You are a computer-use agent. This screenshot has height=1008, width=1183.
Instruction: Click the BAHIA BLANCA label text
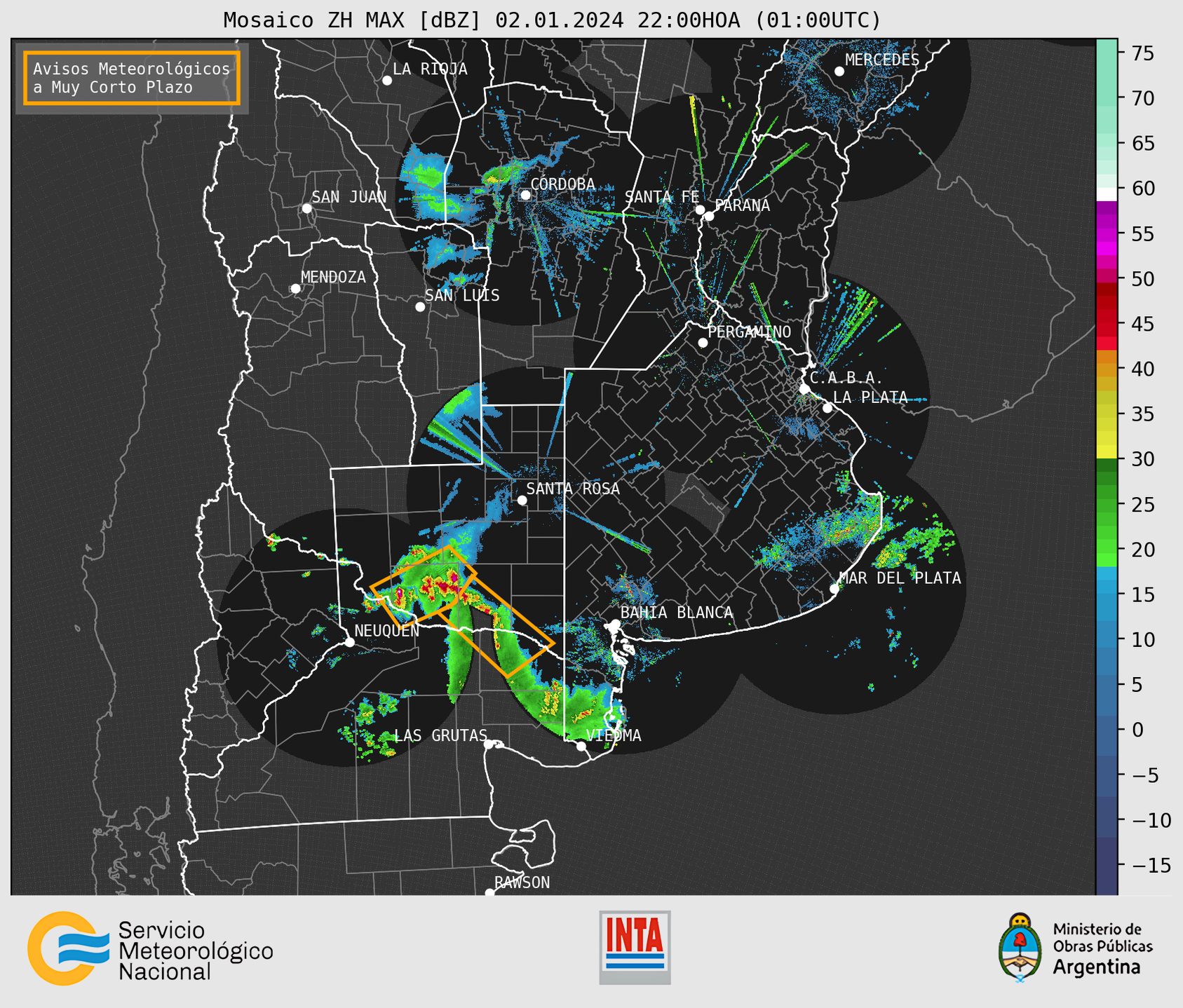click(677, 613)
